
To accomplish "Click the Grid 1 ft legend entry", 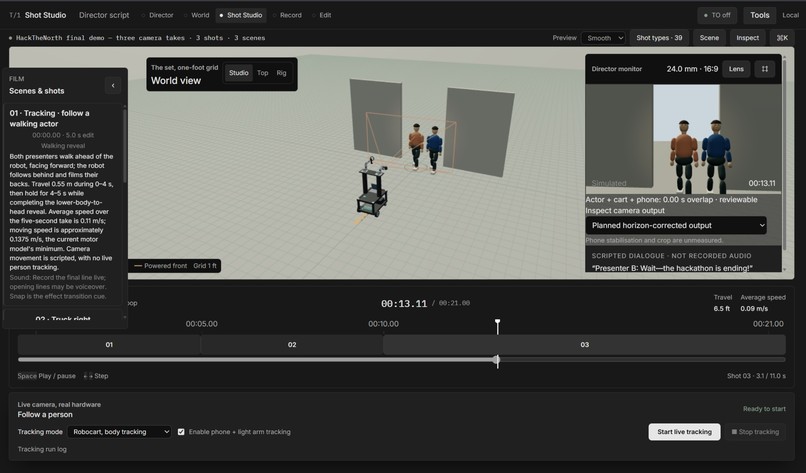I will [x=205, y=266].
